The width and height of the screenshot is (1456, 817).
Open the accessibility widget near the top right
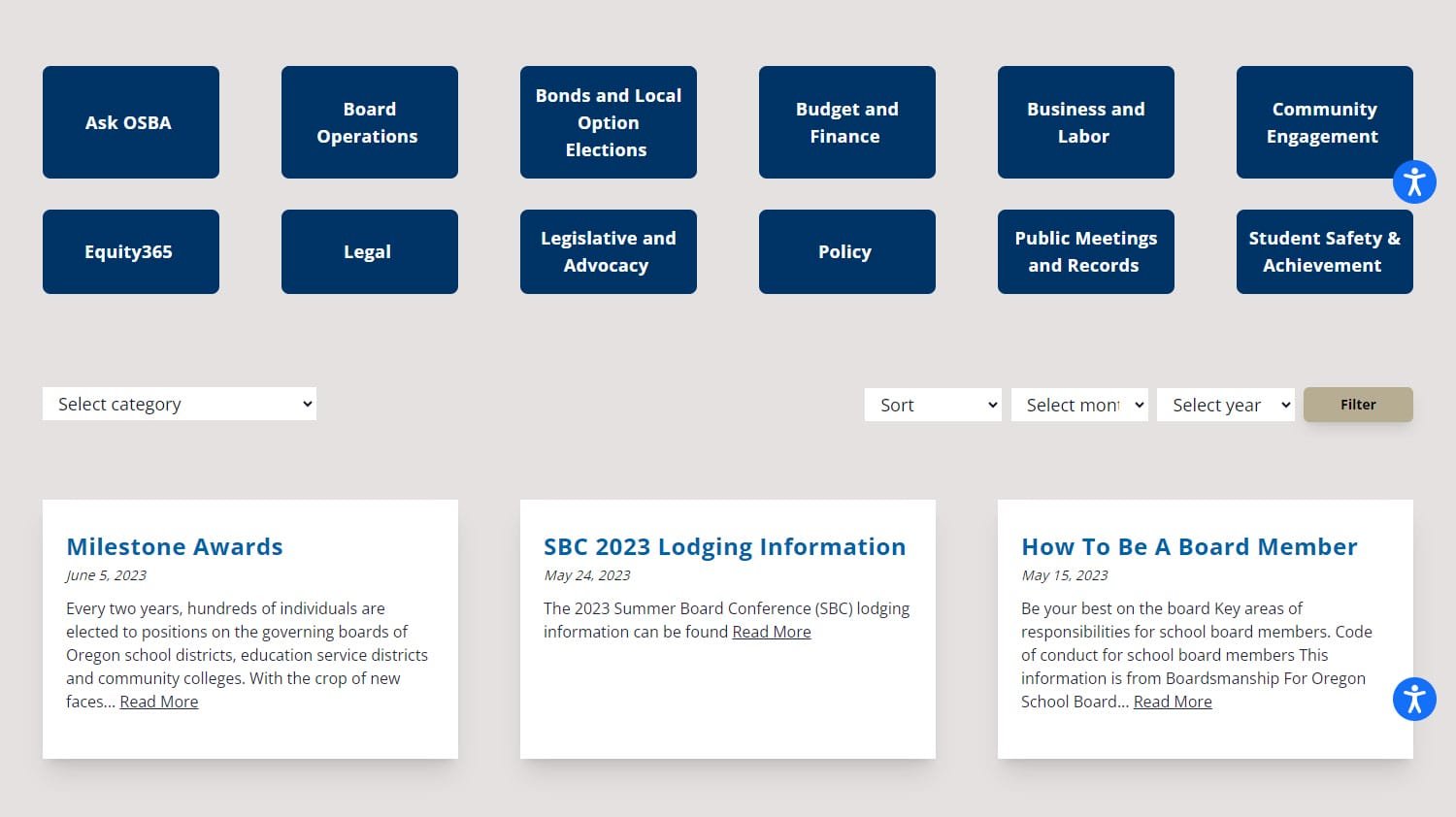coord(1414,181)
